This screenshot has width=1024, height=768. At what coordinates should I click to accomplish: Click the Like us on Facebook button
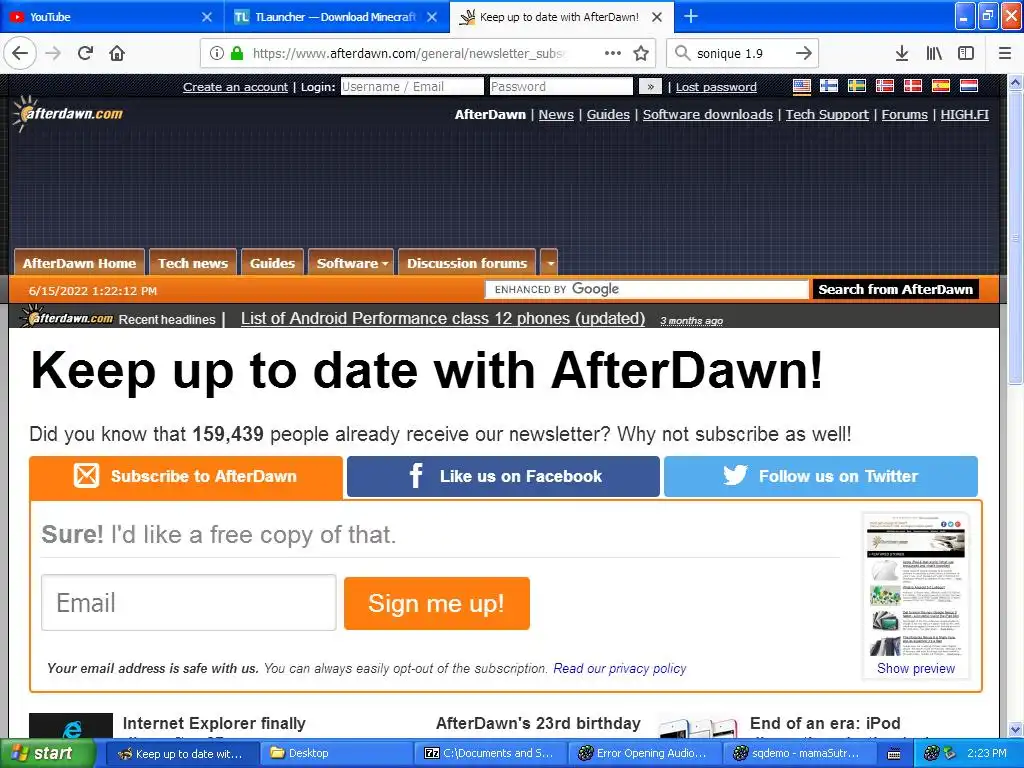pos(503,477)
